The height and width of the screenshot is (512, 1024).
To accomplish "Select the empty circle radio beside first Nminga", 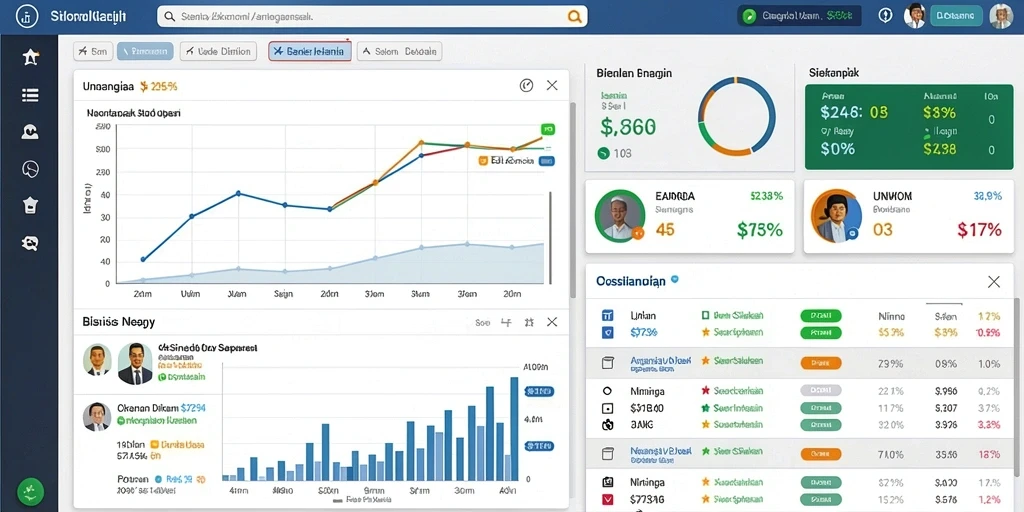I will point(607,391).
